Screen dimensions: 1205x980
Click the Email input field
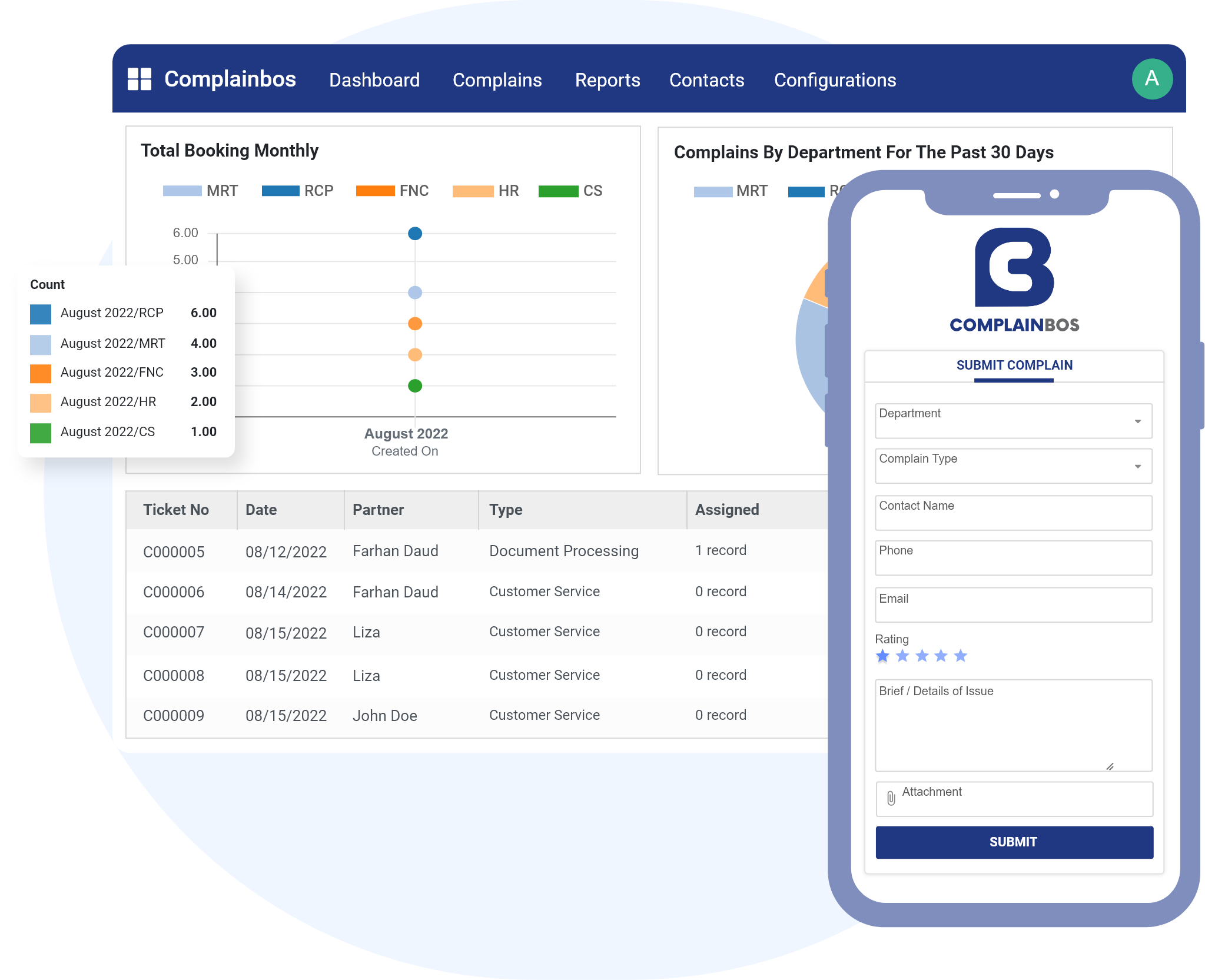point(1013,605)
